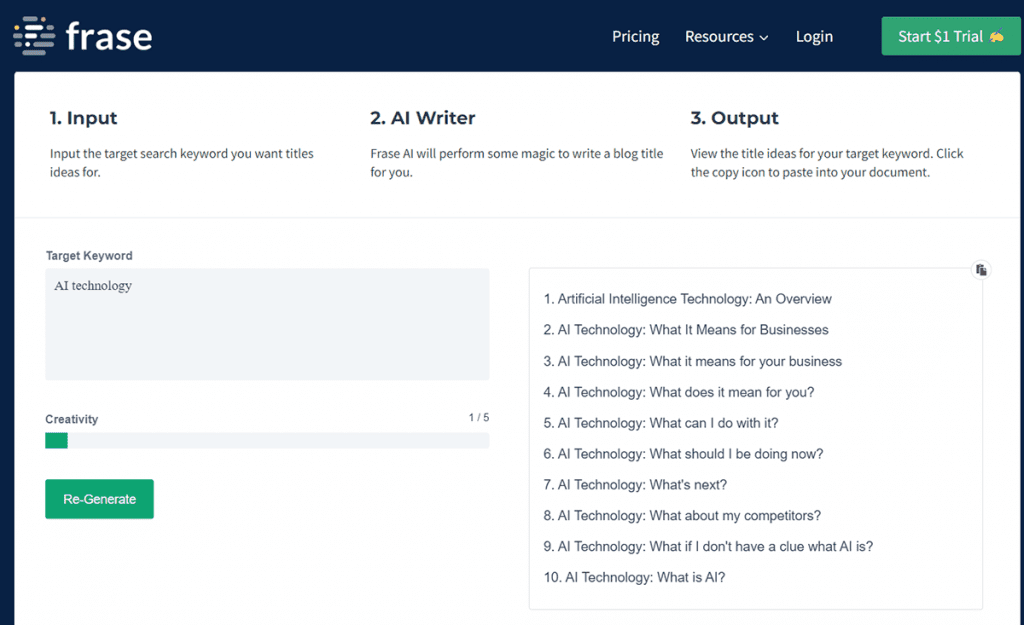Select title 10 What is AI
Screen dimensions: 1024x625
[x=634, y=578]
